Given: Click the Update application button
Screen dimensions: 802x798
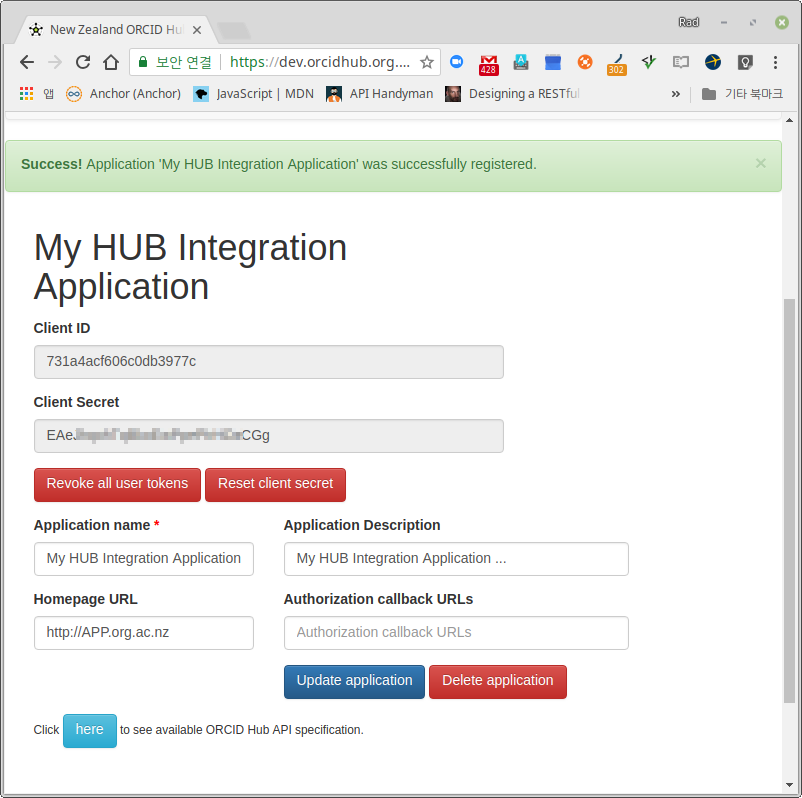Looking at the screenshot, I should coord(354,681).
